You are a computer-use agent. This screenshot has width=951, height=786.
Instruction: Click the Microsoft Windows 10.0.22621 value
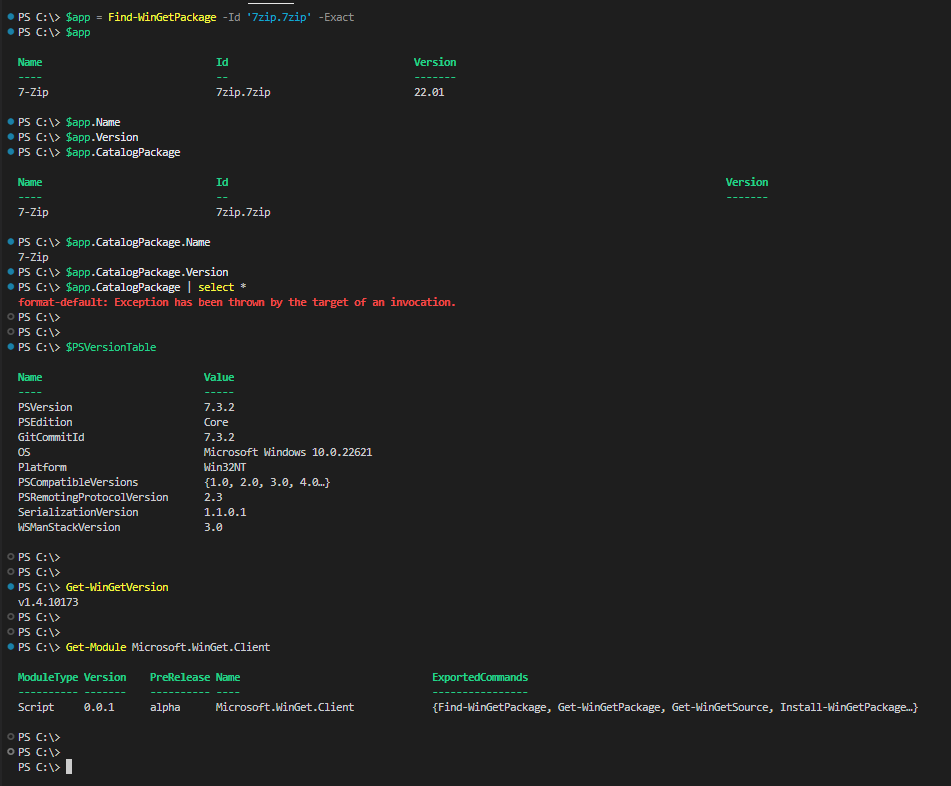[288, 452]
